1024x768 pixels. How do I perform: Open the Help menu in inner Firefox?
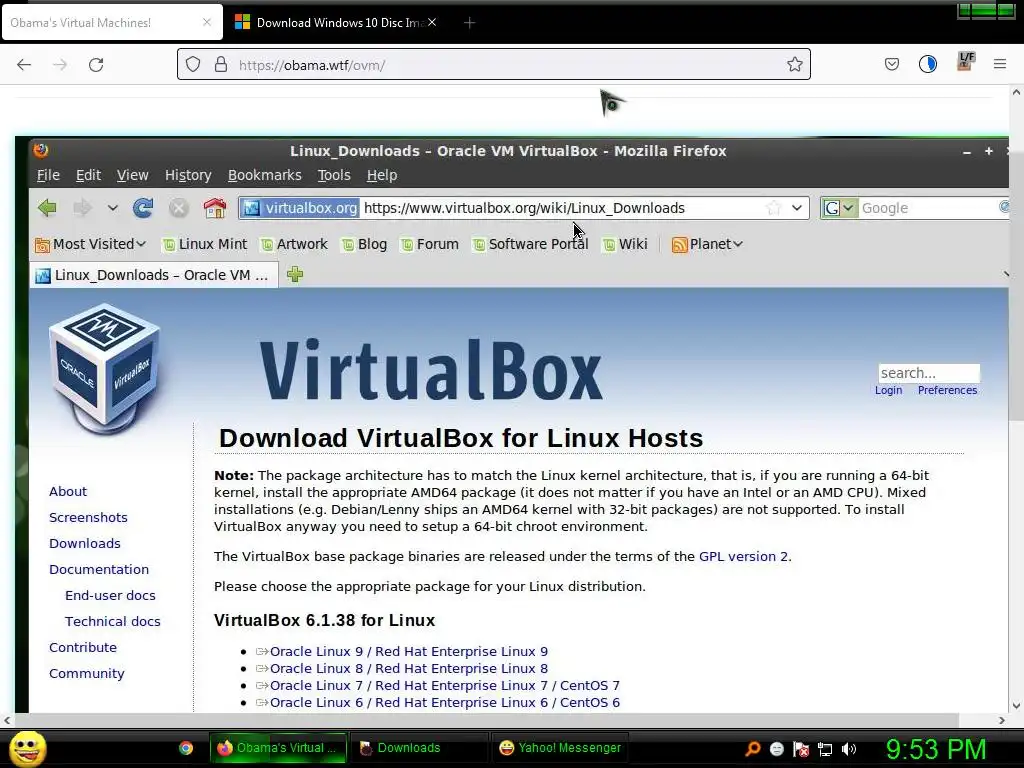pos(381,175)
